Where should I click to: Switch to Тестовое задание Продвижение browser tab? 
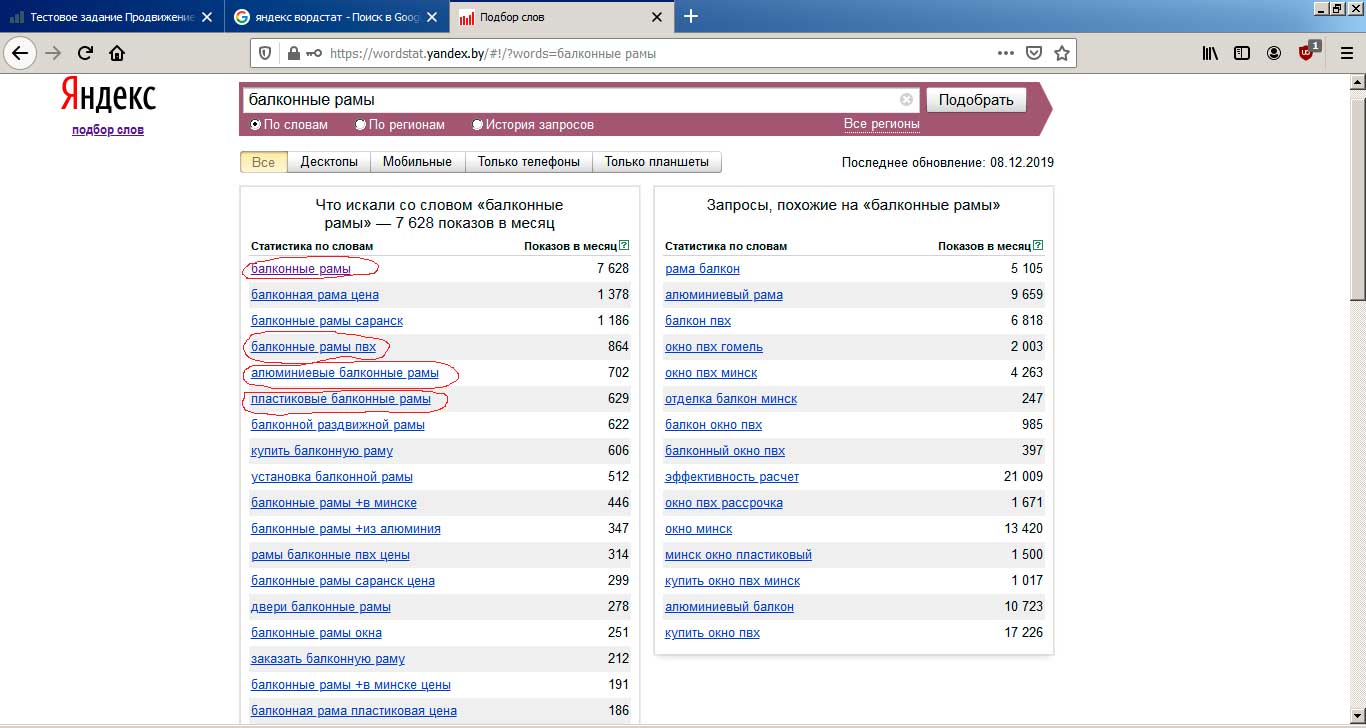(x=112, y=17)
